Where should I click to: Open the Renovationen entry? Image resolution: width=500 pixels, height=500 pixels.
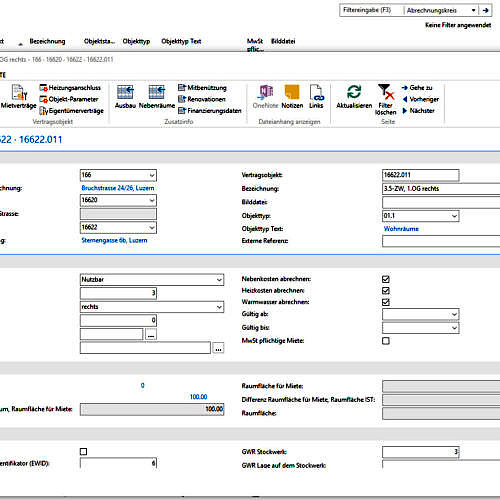(202, 99)
